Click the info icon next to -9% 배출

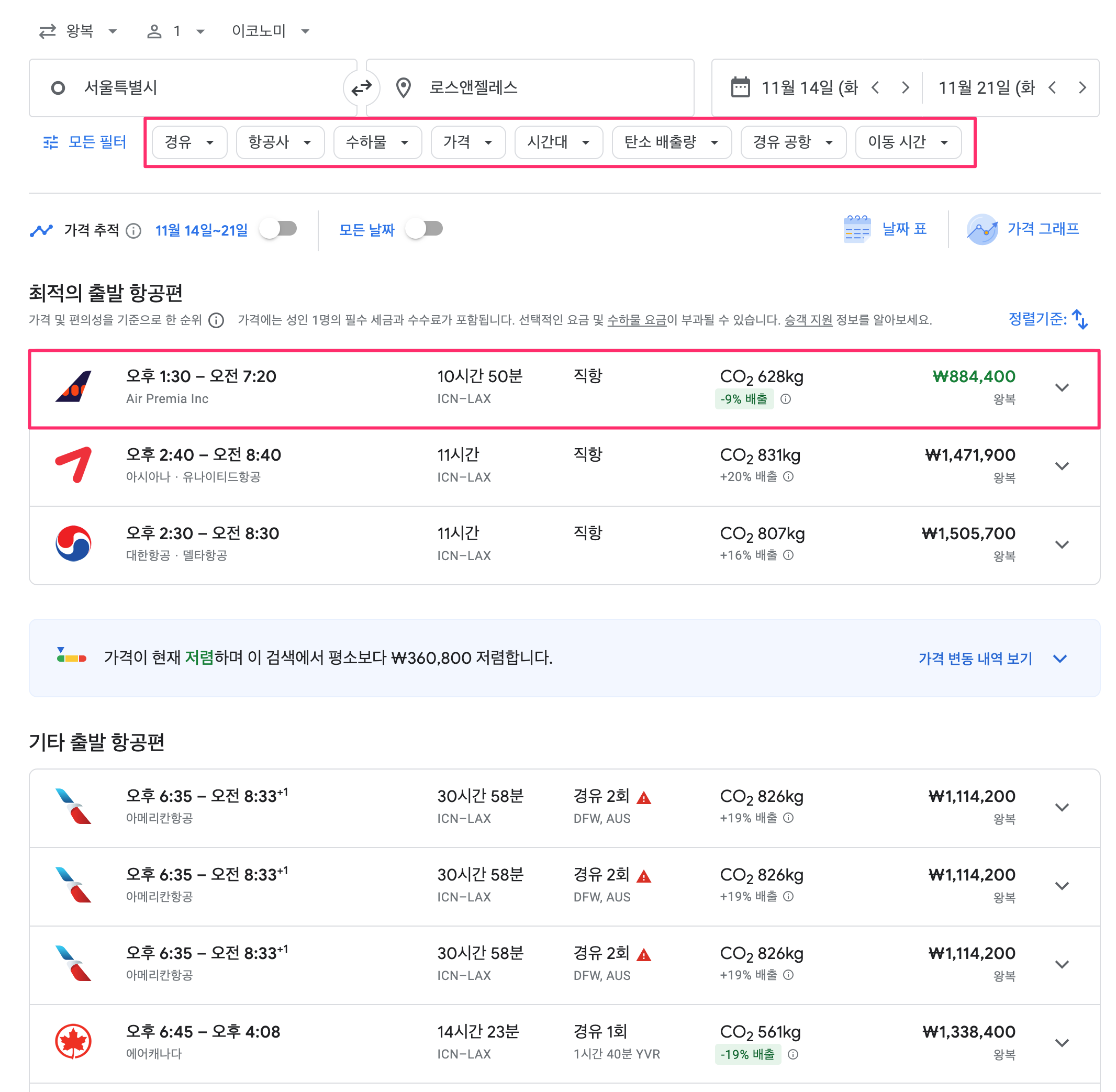coord(786,399)
